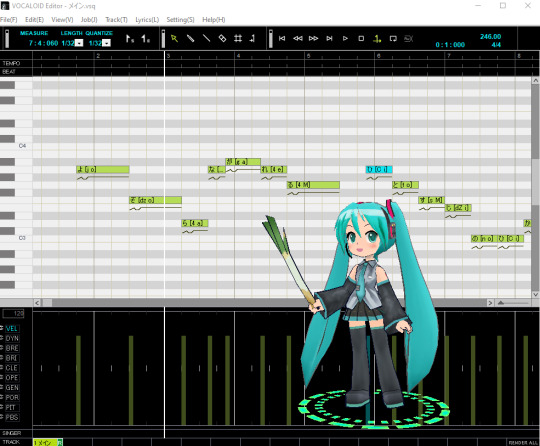Select the note る [4 M]

click(x=313, y=185)
